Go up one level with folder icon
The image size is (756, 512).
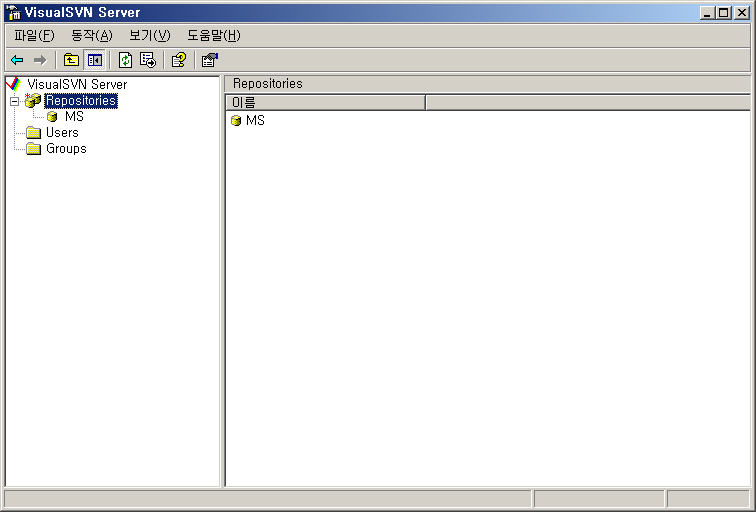[x=71, y=60]
